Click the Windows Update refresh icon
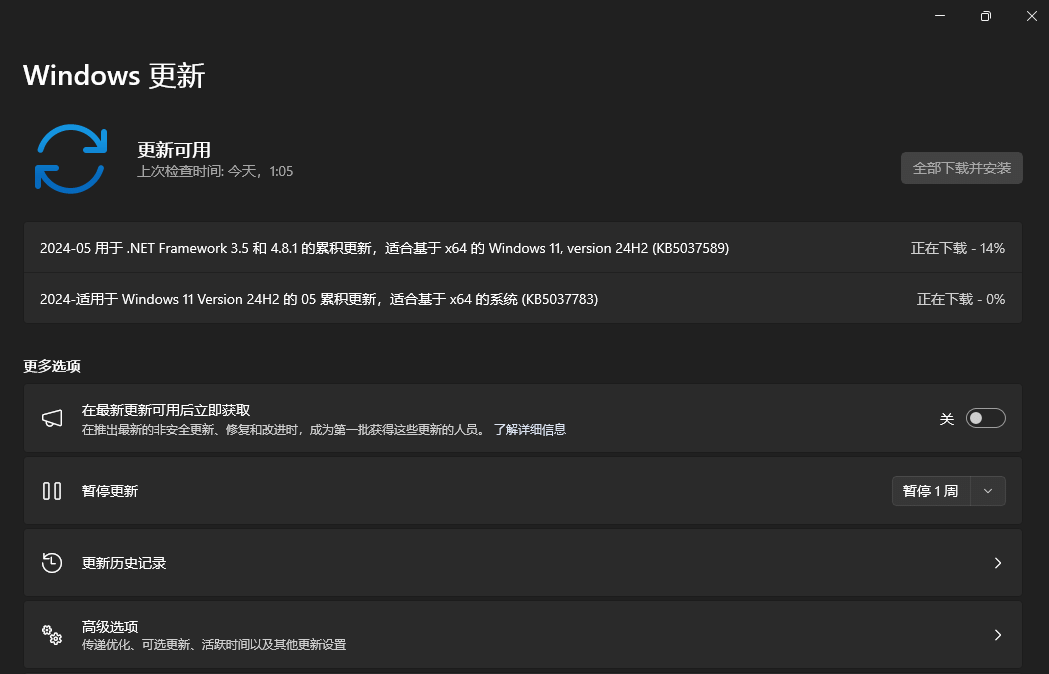Screen dimensions: 1049x674 click(x=70, y=158)
